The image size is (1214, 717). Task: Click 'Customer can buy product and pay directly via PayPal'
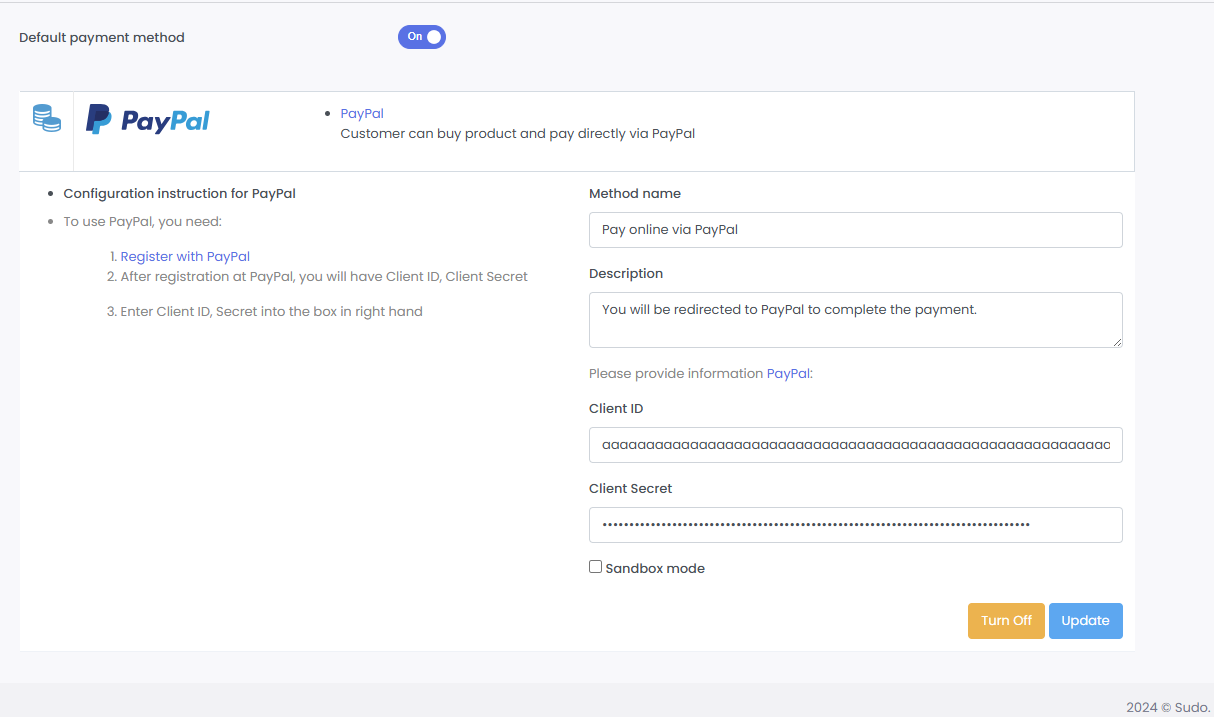pos(518,134)
